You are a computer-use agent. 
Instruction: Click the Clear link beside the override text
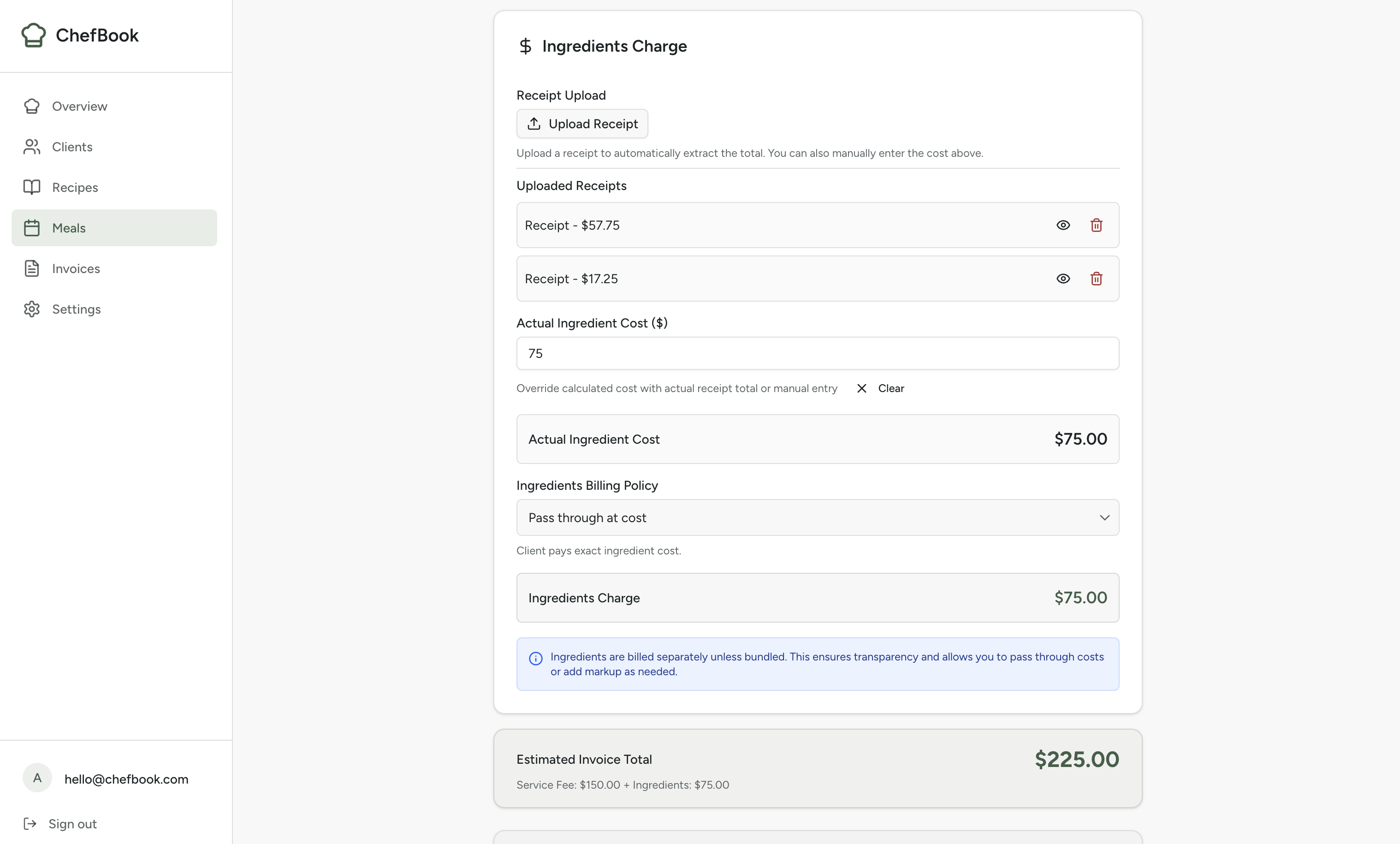click(x=890, y=388)
